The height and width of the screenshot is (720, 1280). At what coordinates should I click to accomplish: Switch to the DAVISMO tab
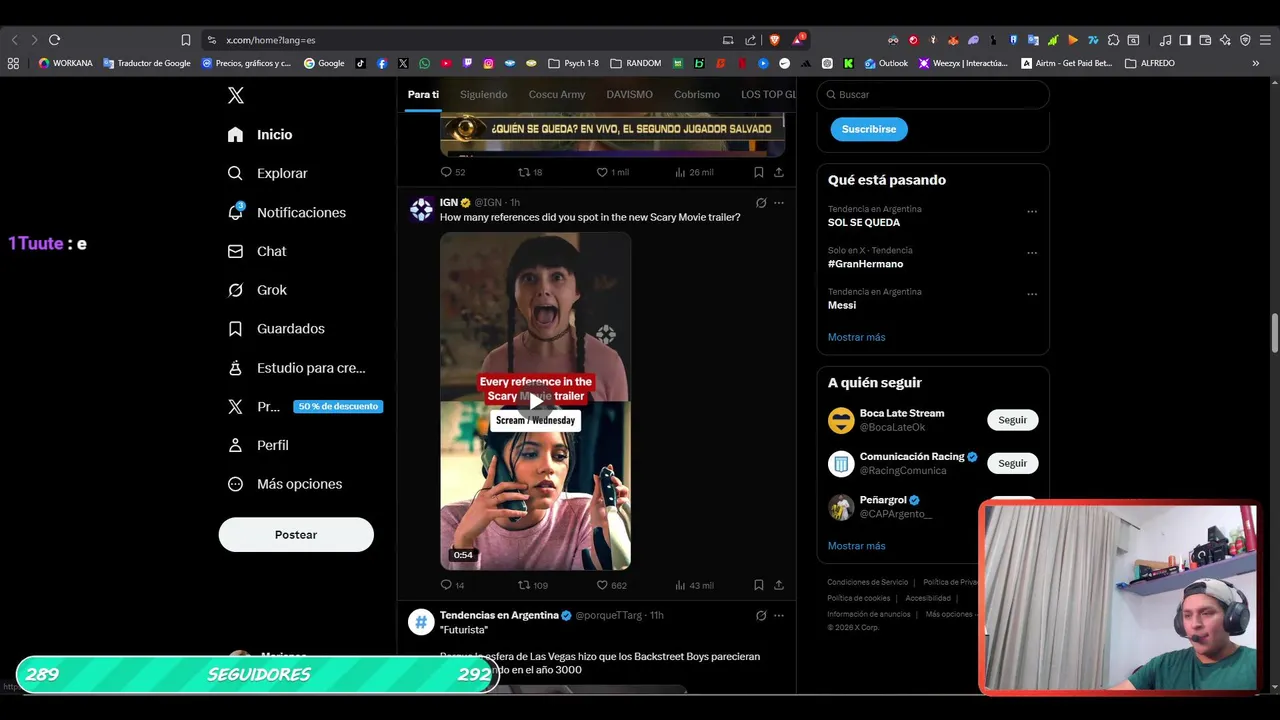pos(629,94)
